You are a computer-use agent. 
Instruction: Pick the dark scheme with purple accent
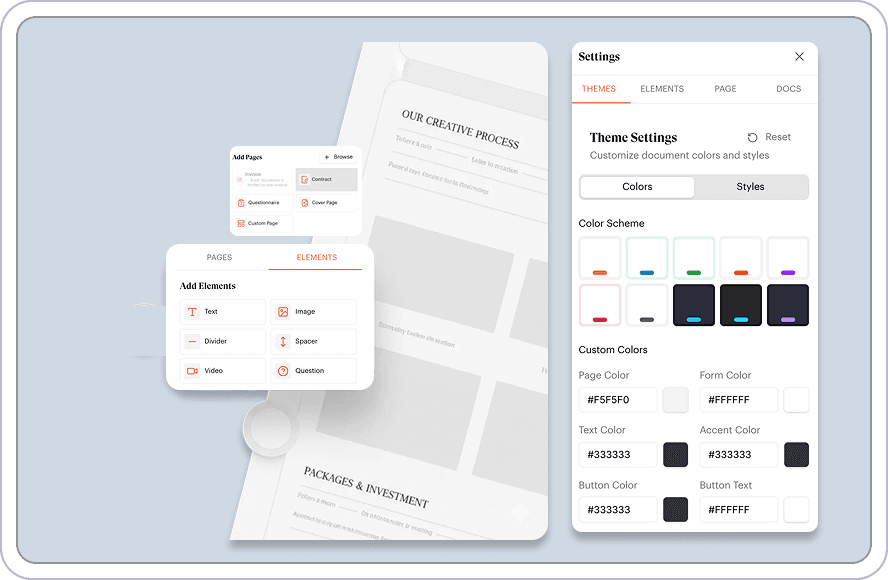click(x=787, y=305)
